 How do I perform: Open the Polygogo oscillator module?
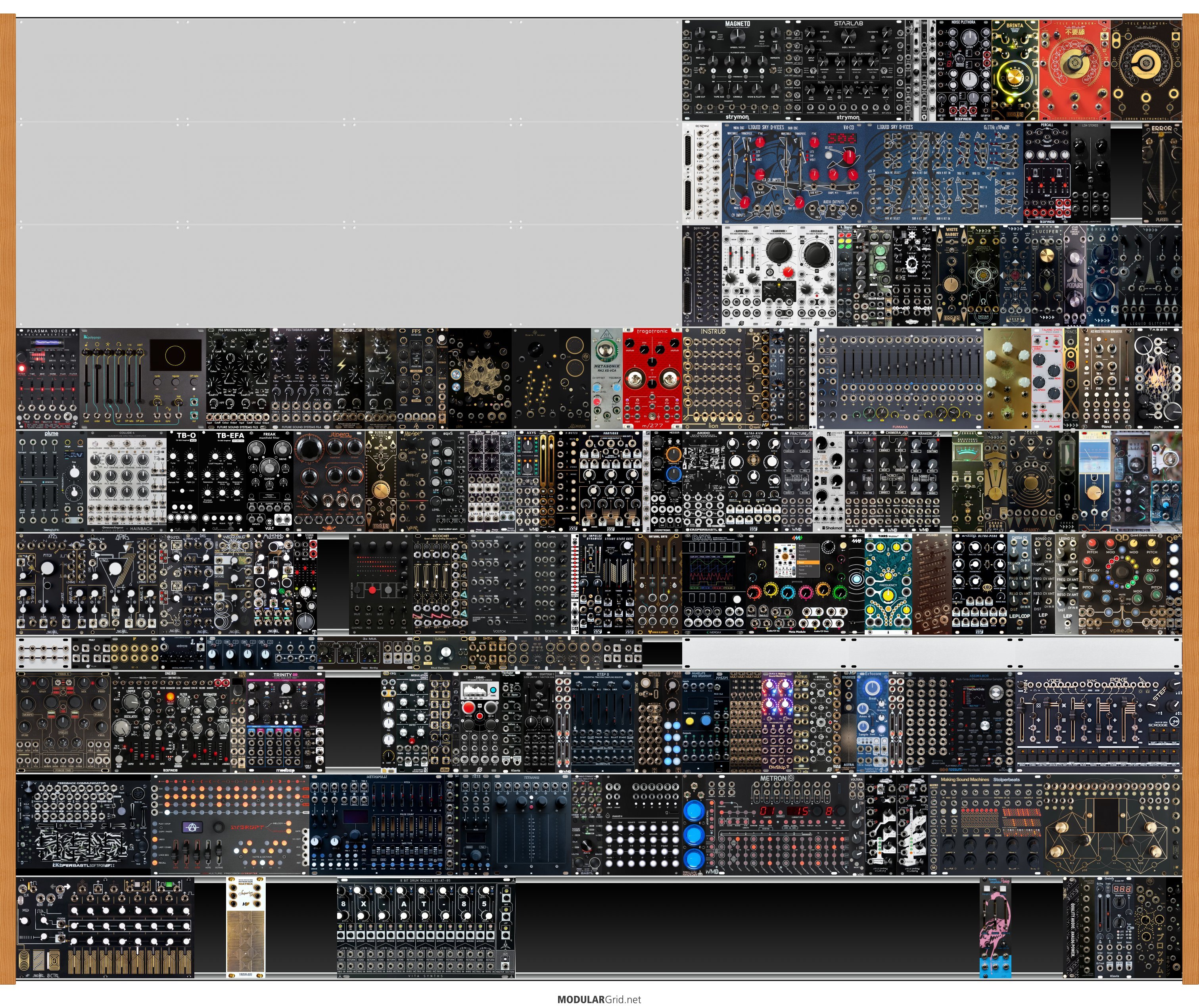pos(142,378)
